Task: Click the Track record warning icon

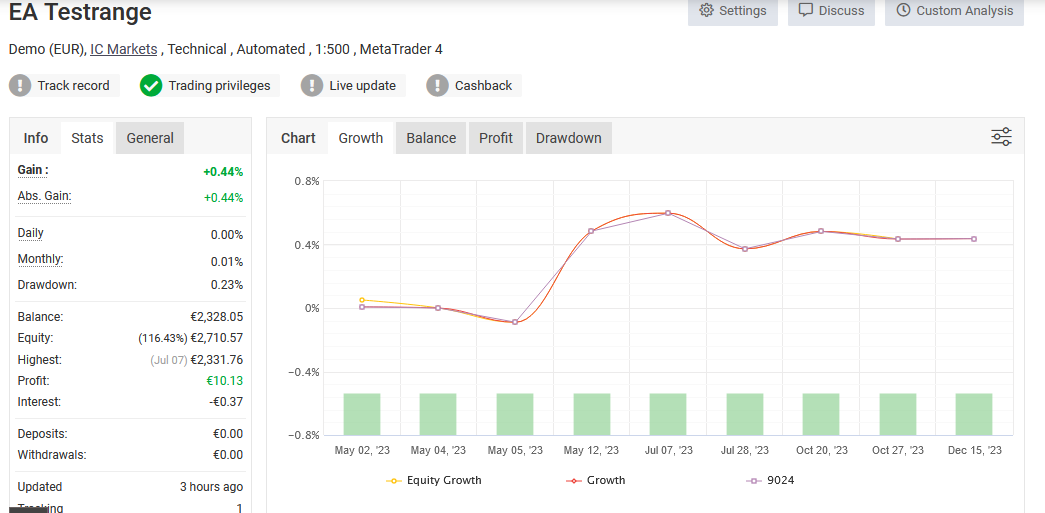Action: [x=20, y=86]
